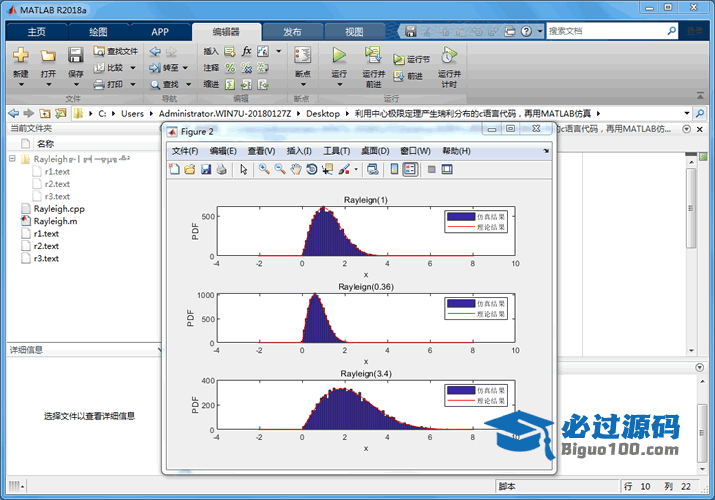The image size is (715, 500).
Task: Click the 查找文件 (Find Files) button
Action: tap(116, 51)
